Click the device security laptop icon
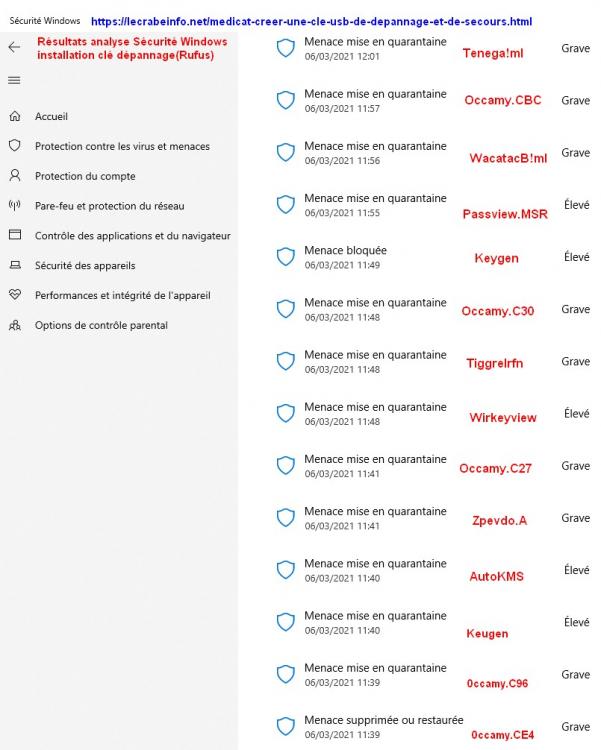The height and width of the screenshot is (750, 601). [x=14, y=266]
